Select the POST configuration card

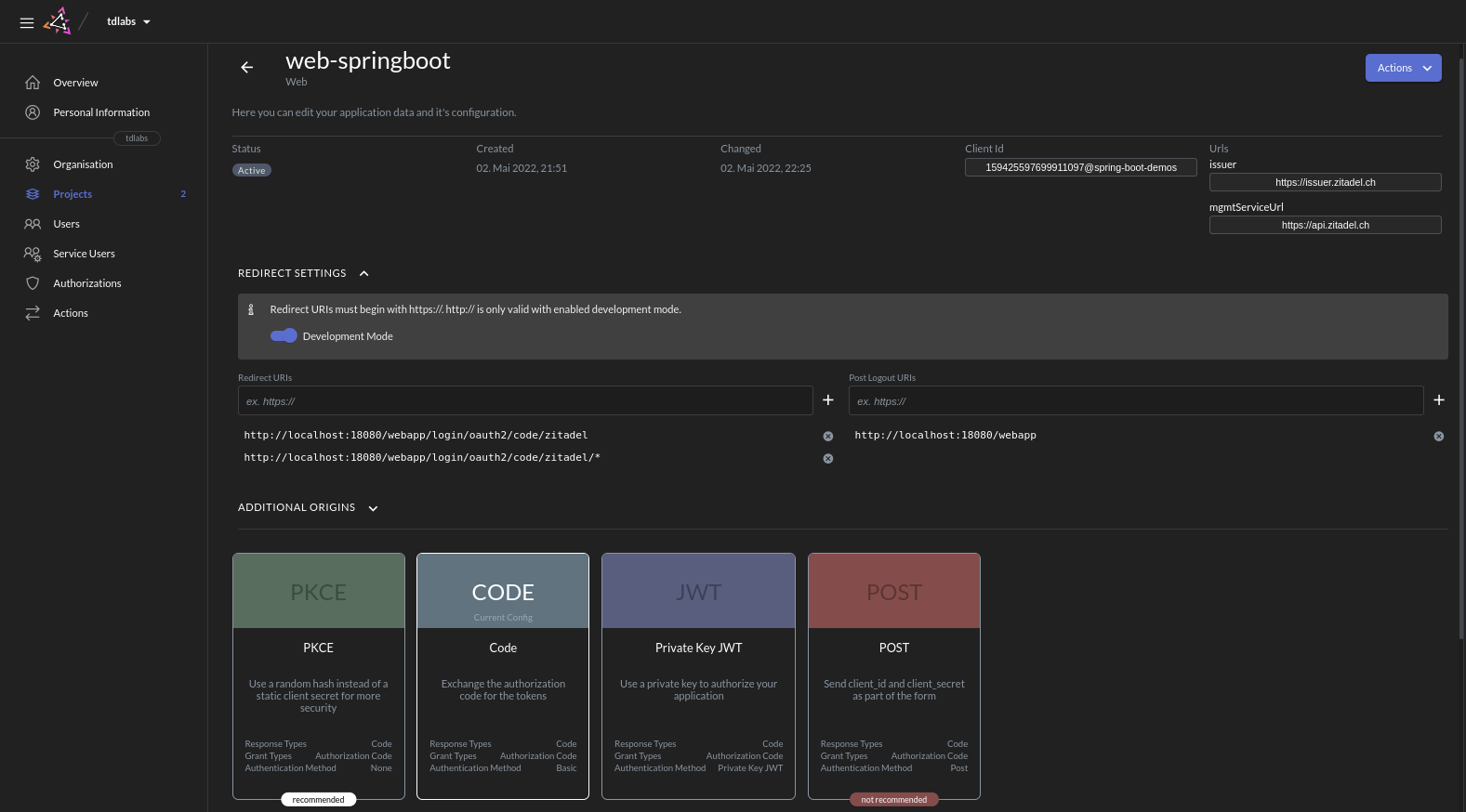(x=894, y=676)
